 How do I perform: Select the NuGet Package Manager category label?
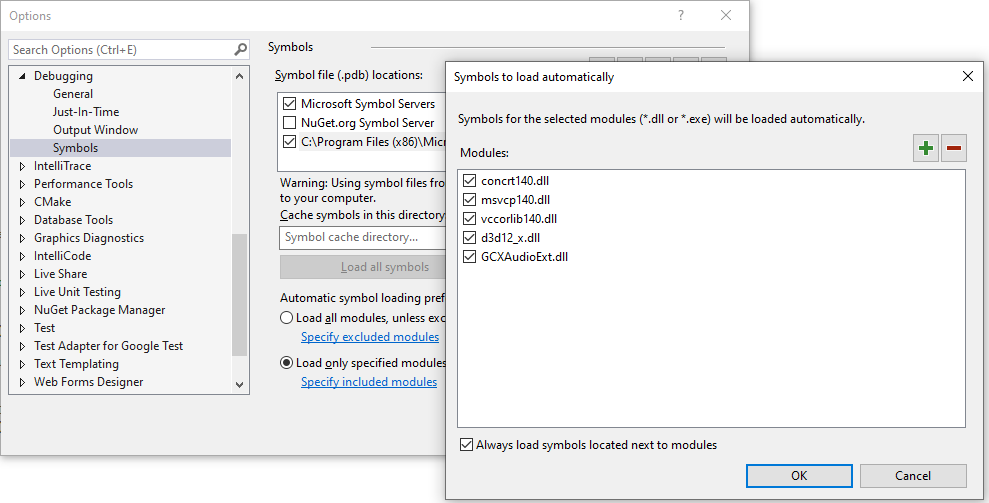click(100, 310)
